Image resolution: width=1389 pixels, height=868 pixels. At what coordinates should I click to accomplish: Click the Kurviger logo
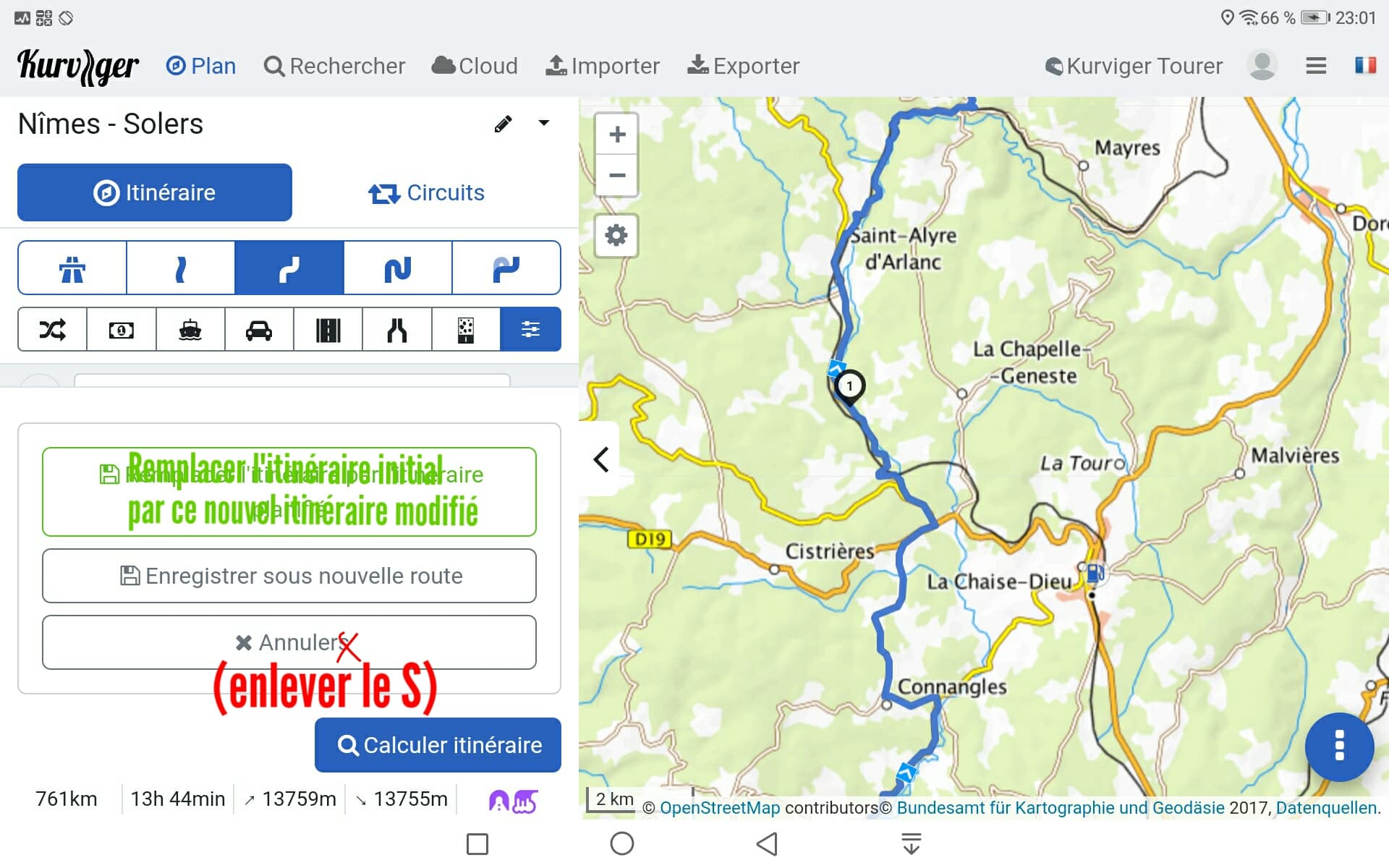pyautogui.click(x=78, y=67)
